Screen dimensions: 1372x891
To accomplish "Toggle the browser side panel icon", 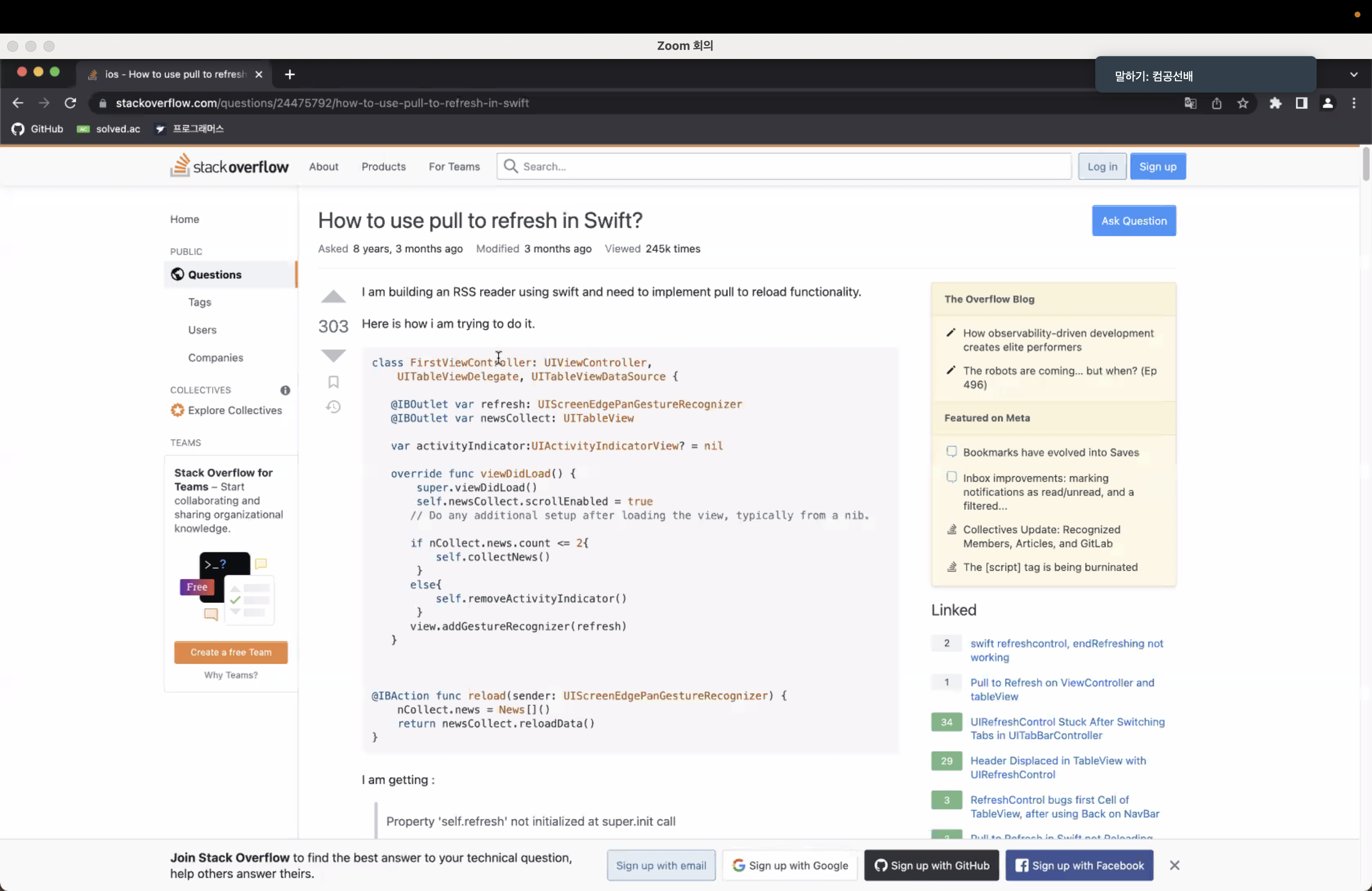I will (x=1302, y=103).
